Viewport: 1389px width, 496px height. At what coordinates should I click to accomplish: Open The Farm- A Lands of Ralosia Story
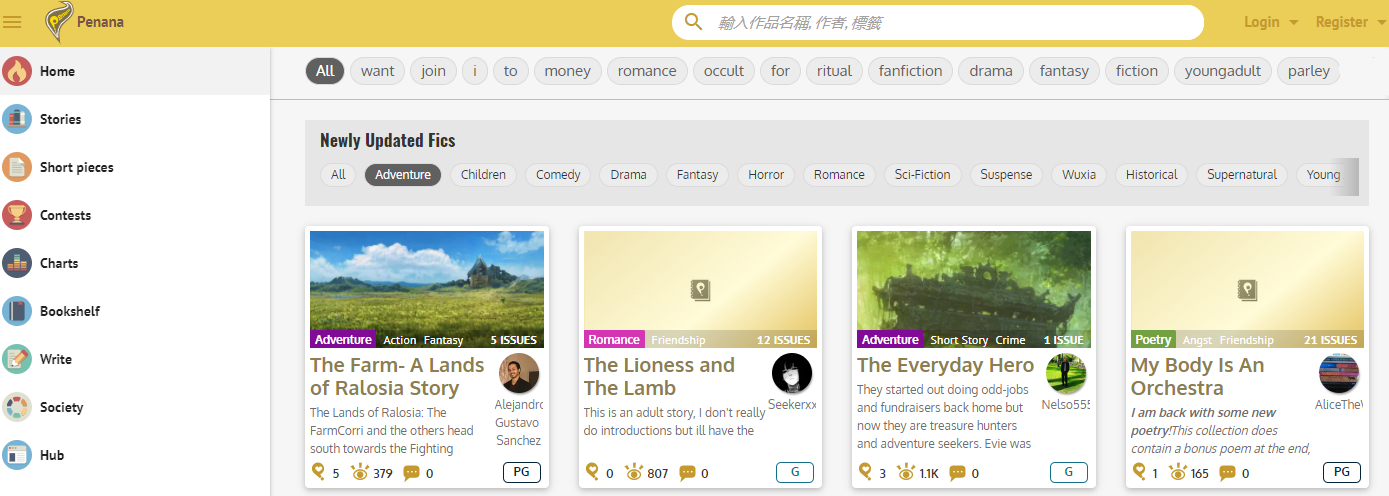click(x=397, y=377)
